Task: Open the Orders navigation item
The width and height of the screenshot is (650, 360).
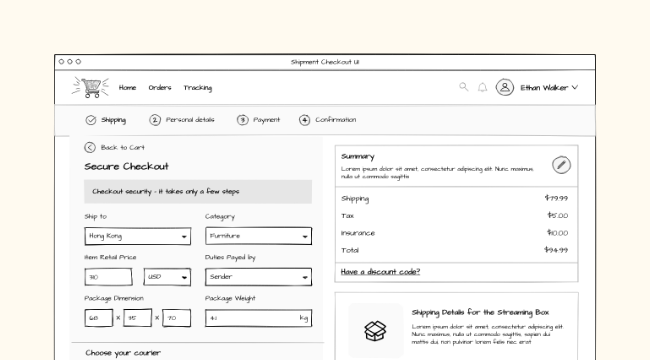Action: 160,88
